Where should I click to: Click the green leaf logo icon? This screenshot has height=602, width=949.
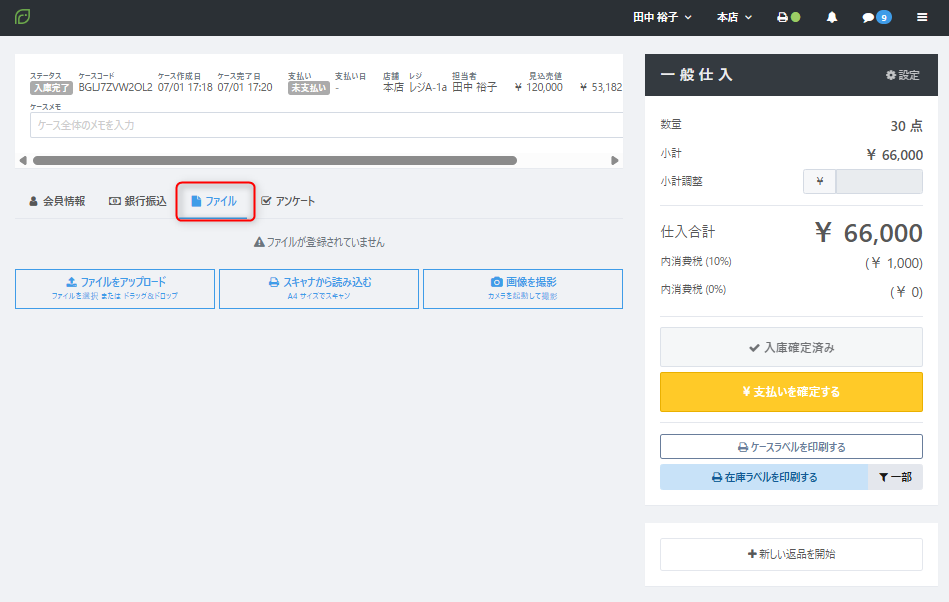click(x=22, y=17)
